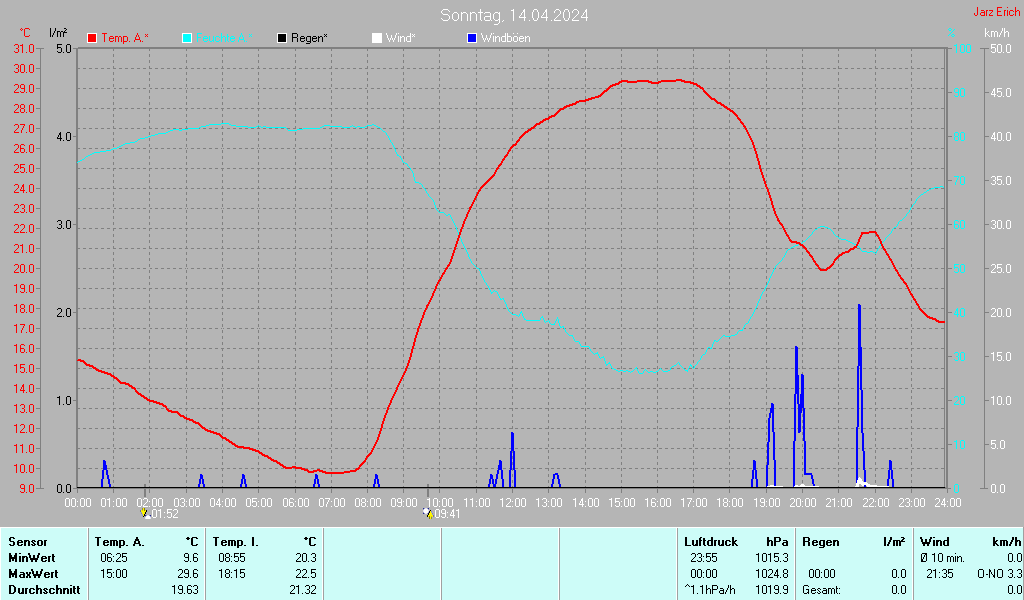The height and width of the screenshot is (600, 1024).
Task: Click the 'km/h' axis unit above 50.0
Action: [997, 33]
